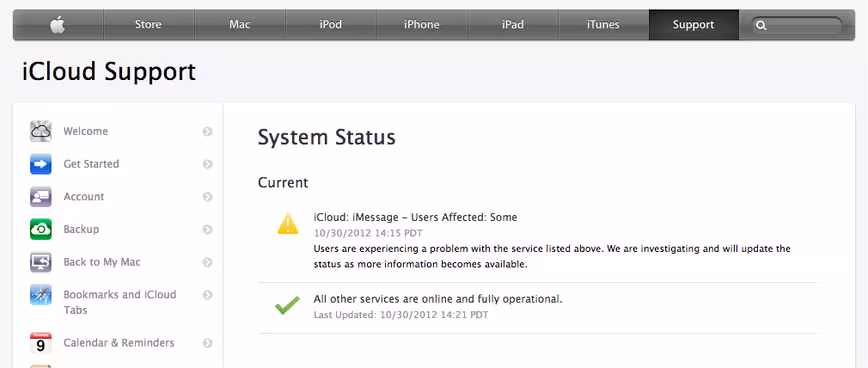Expand the Calendar & Reminders arrow
Image resolution: width=868 pixels, height=368 pixels.
click(208, 343)
